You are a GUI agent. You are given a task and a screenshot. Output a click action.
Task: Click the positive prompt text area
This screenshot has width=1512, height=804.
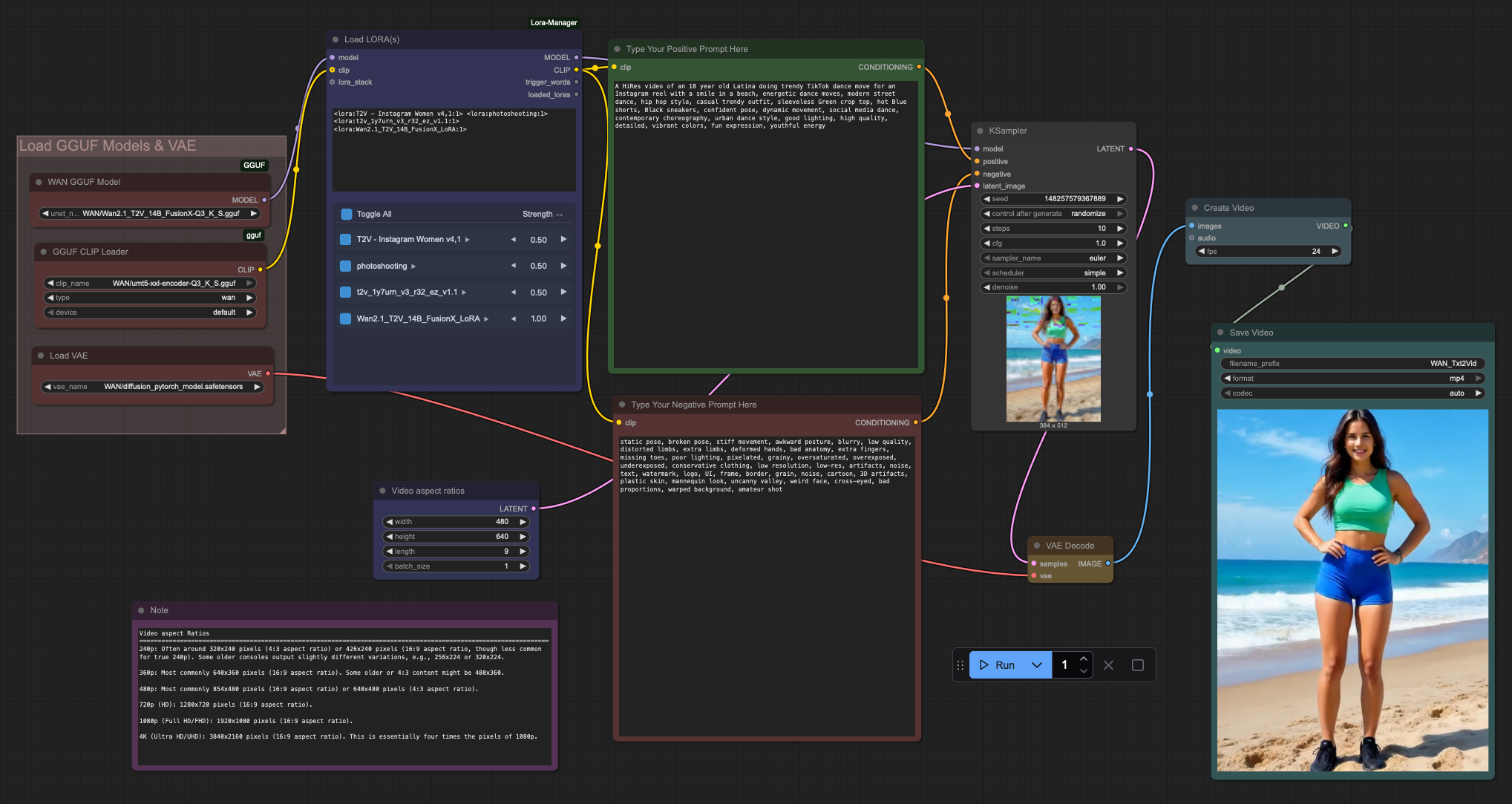click(x=765, y=223)
